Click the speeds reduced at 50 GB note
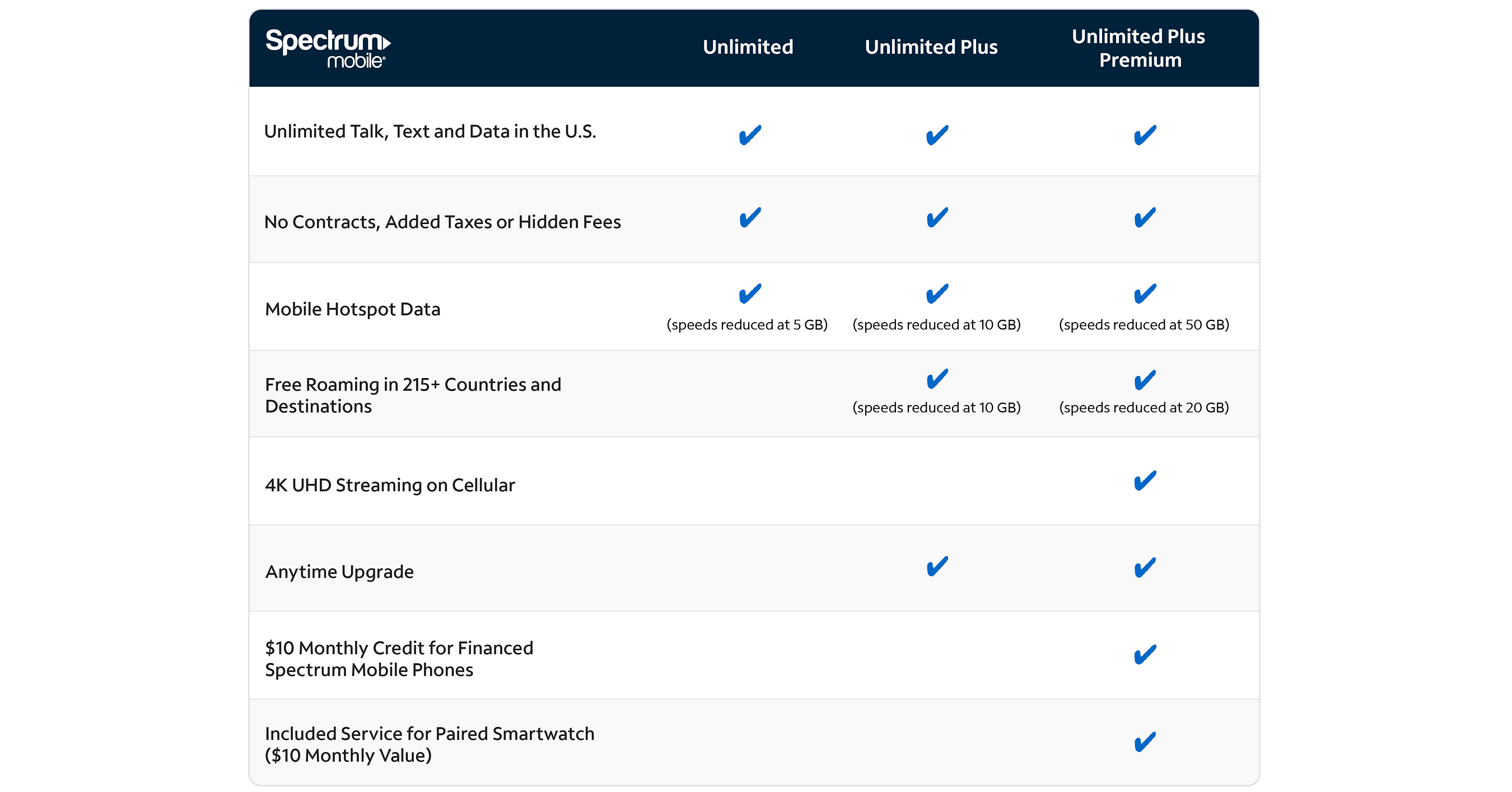Screen dimensions: 1512x792 [1144, 325]
